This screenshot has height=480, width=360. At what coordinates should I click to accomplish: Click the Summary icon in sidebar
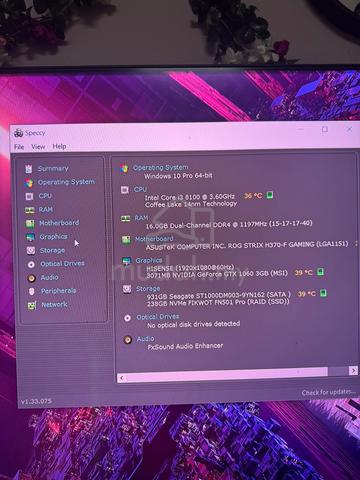pos(29,169)
